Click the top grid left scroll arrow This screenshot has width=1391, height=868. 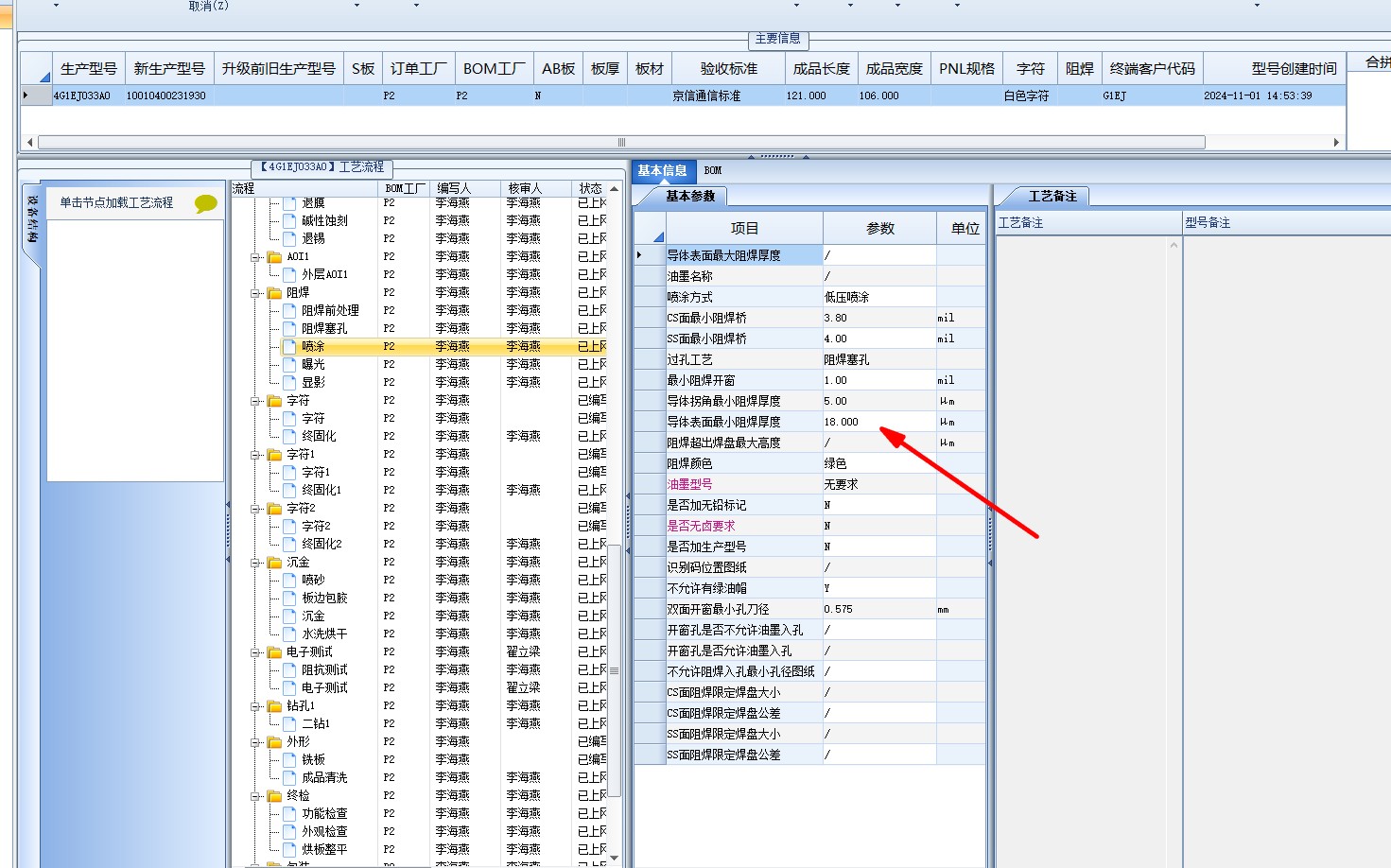tap(30, 143)
